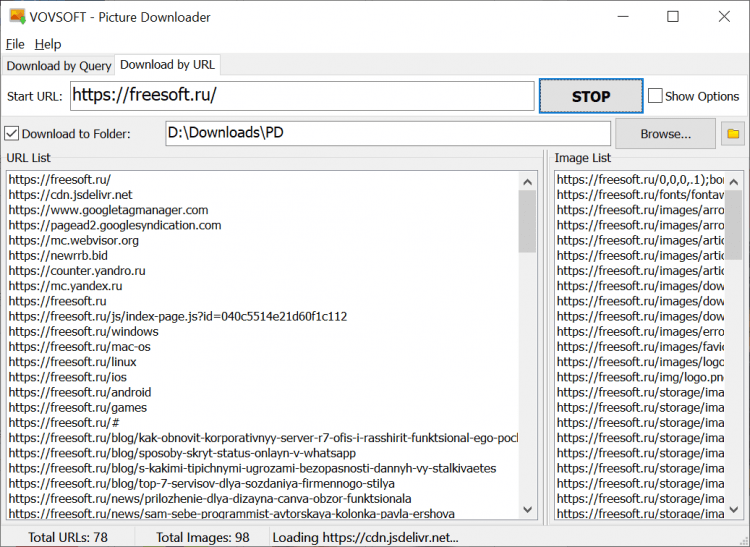Select the freesoft.ru/0,0,0,.1) image entry
750x547 pixels.
[640, 180]
